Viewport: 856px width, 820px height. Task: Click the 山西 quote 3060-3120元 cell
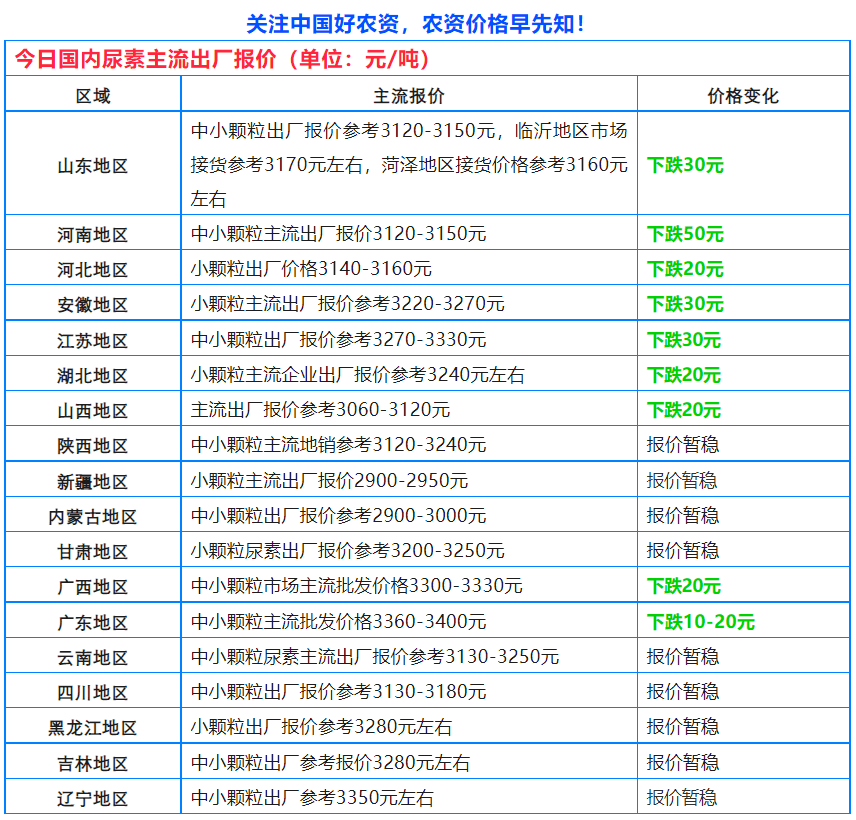click(x=320, y=410)
